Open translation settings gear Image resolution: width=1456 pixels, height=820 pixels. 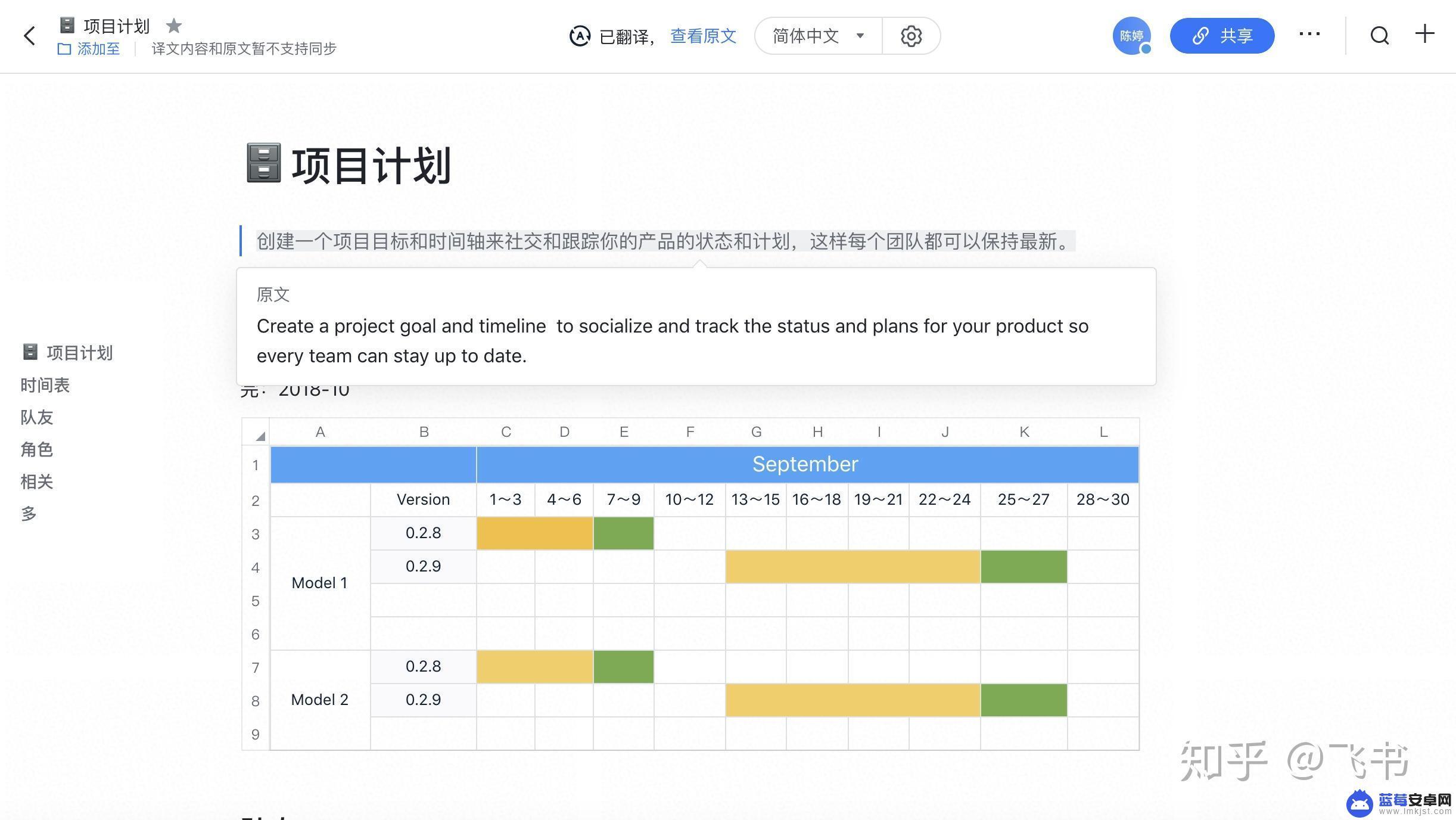pos(911,36)
